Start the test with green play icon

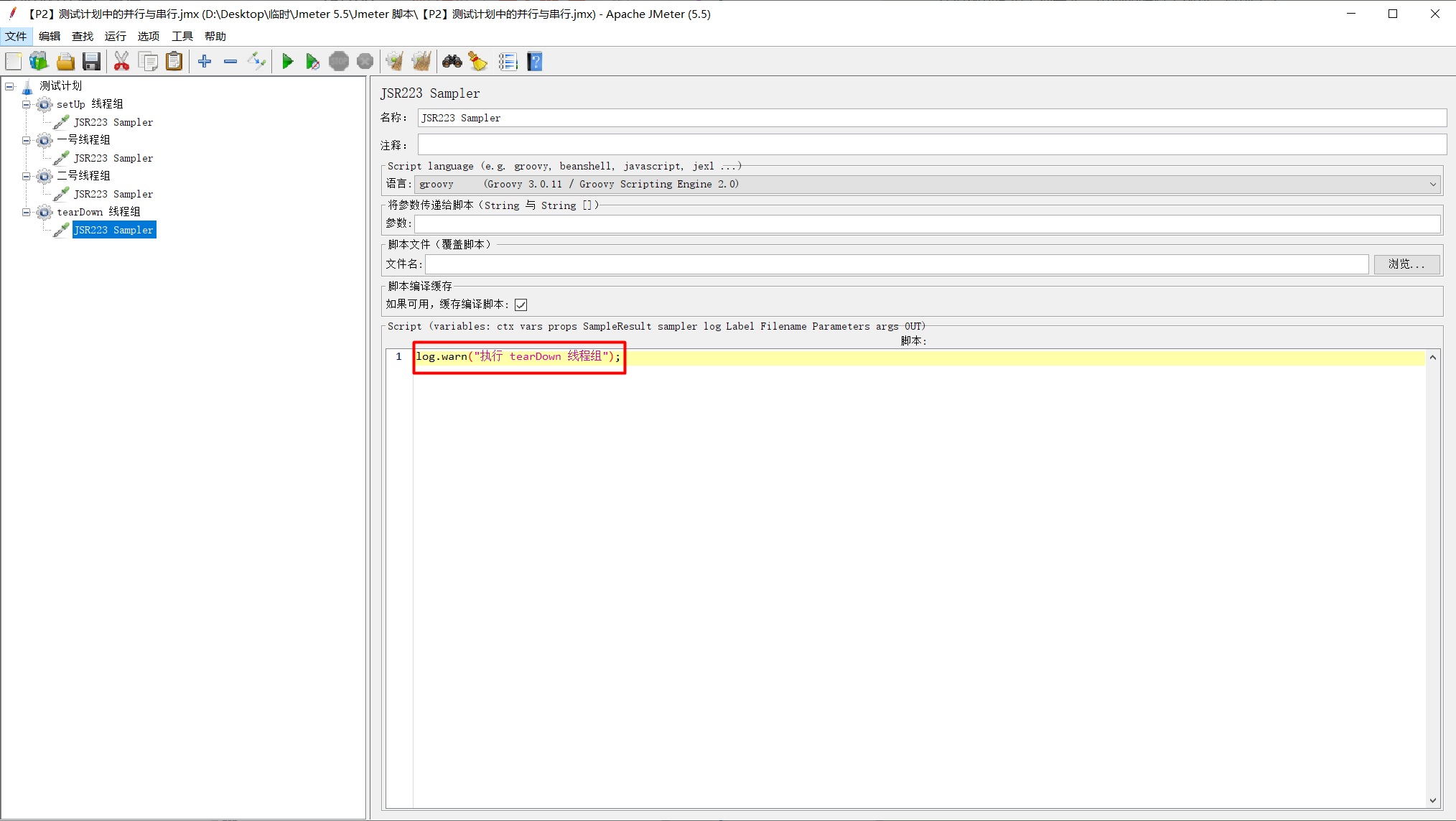pos(287,62)
